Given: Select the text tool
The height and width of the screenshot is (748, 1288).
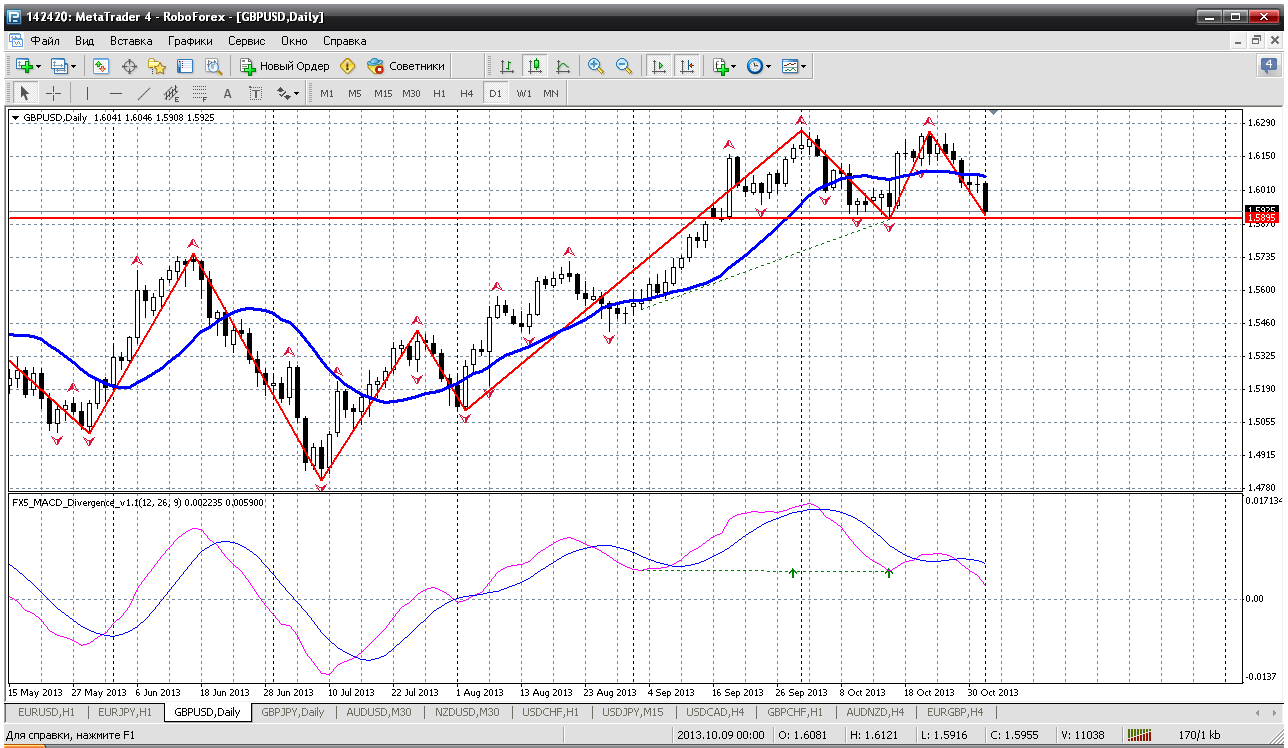Looking at the screenshot, I should pos(227,93).
